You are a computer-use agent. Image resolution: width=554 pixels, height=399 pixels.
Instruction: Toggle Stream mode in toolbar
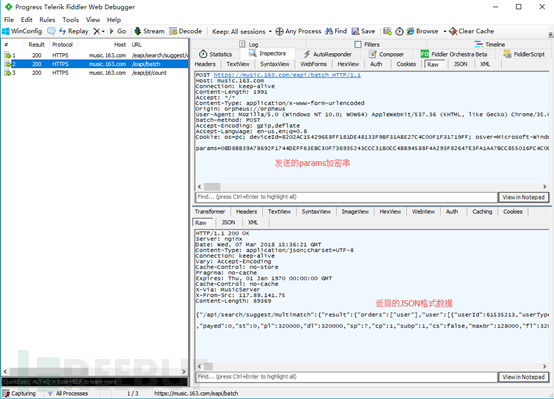pos(149,31)
